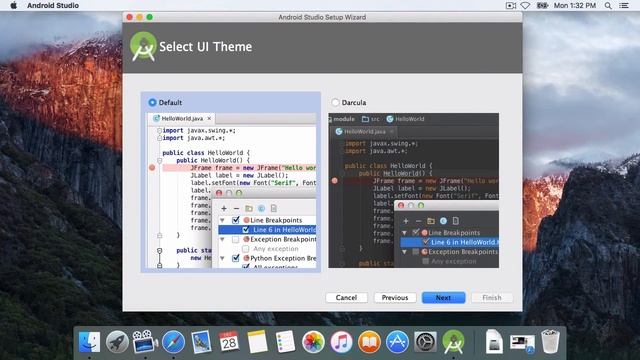The width and height of the screenshot is (640, 360).
Task: Open Notification Center list icon
Action: point(624,5)
